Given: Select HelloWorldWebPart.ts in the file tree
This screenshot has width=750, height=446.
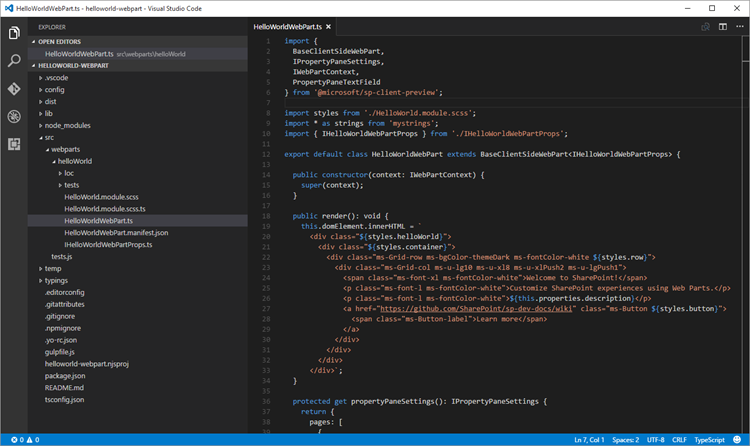Looking at the screenshot, I should pyautogui.click(x=138, y=221).
